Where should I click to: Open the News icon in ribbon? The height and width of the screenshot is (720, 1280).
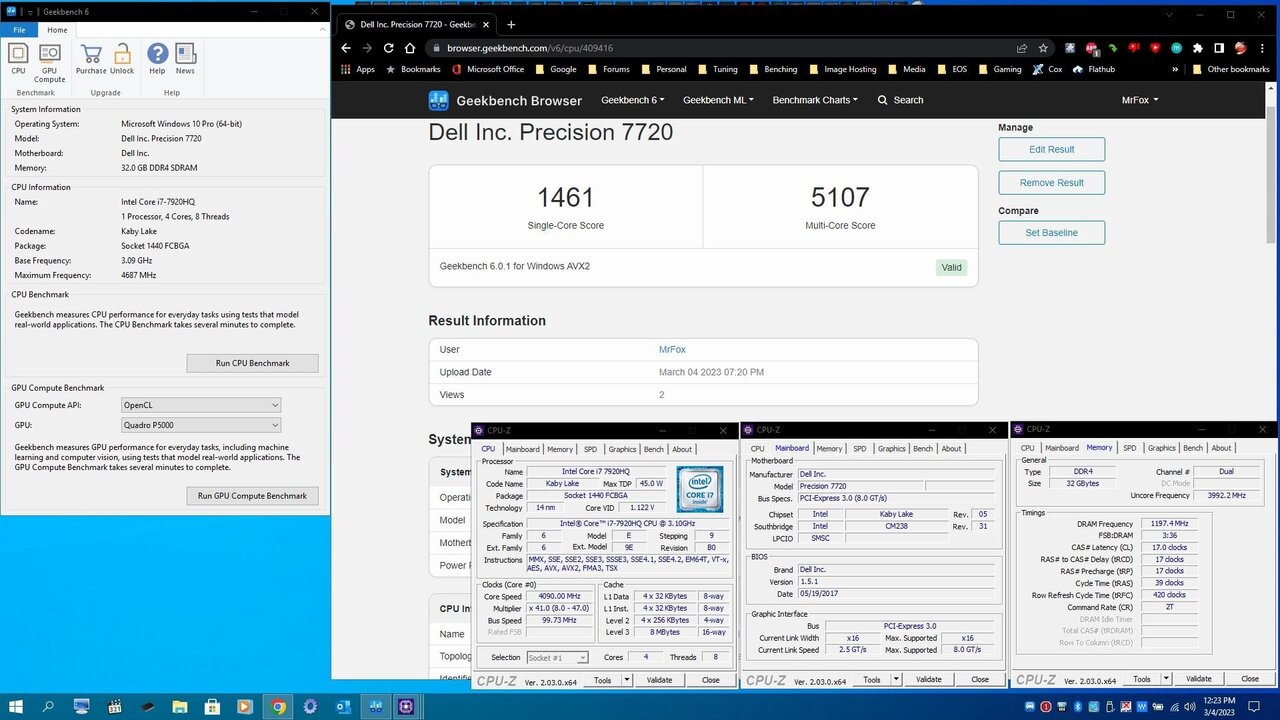click(x=185, y=59)
